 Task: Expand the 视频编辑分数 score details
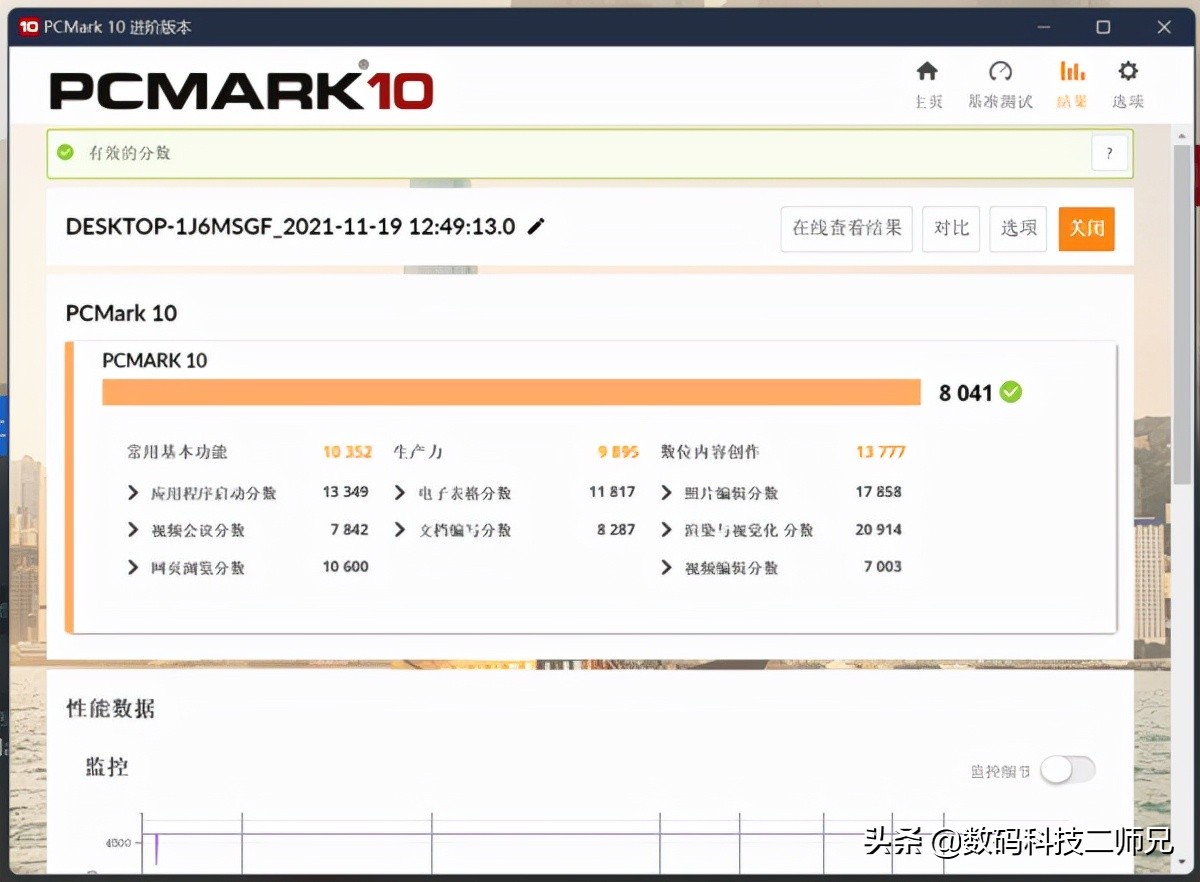tap(667, 567)
